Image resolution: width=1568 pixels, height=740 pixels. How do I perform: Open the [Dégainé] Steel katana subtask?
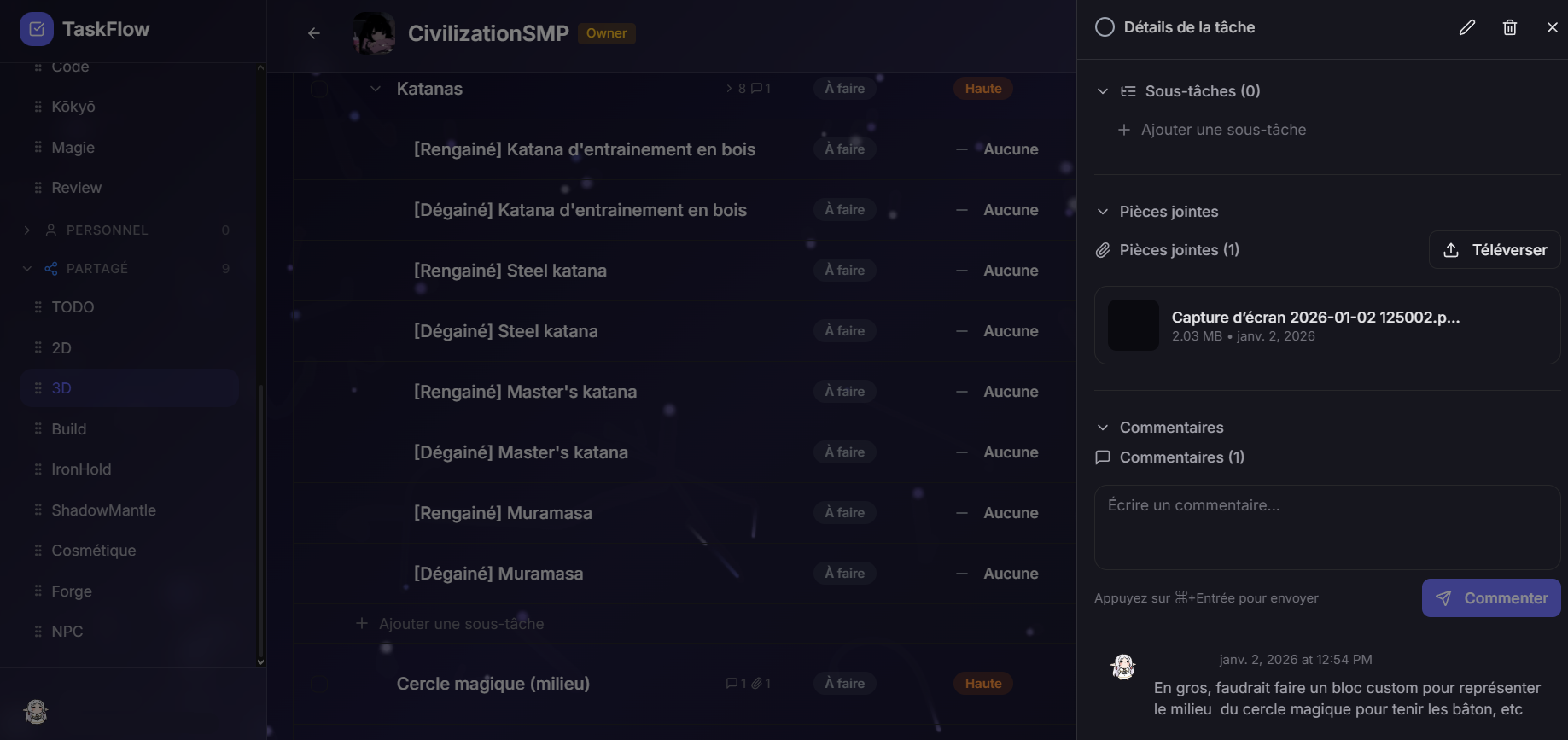pyautogui.click(x=506, y=331)
